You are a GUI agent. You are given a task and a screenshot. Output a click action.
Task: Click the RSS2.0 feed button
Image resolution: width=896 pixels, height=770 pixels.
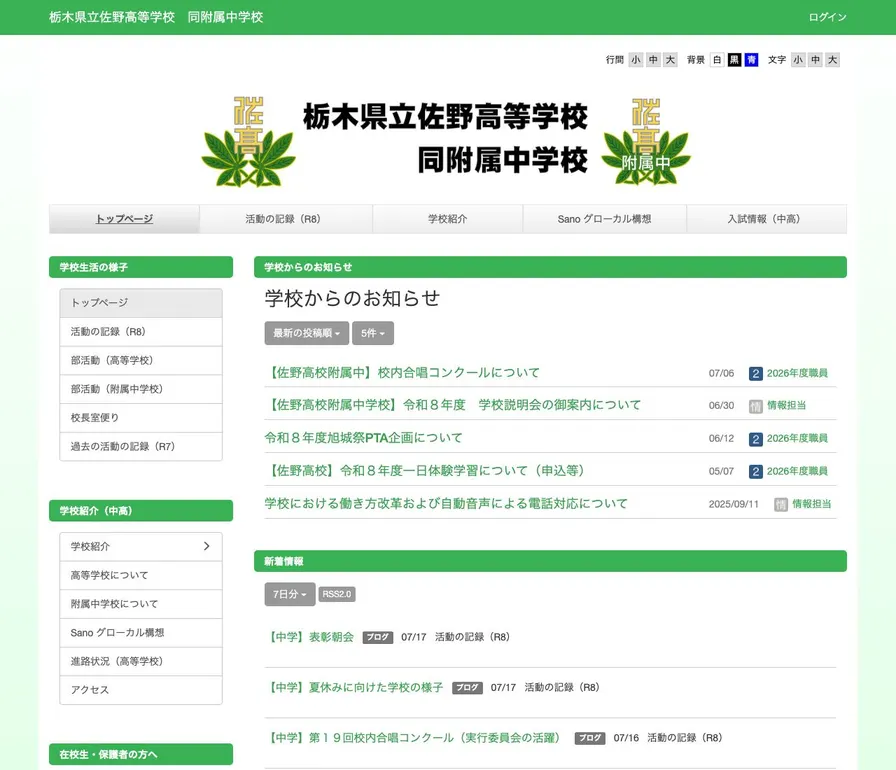337,594
